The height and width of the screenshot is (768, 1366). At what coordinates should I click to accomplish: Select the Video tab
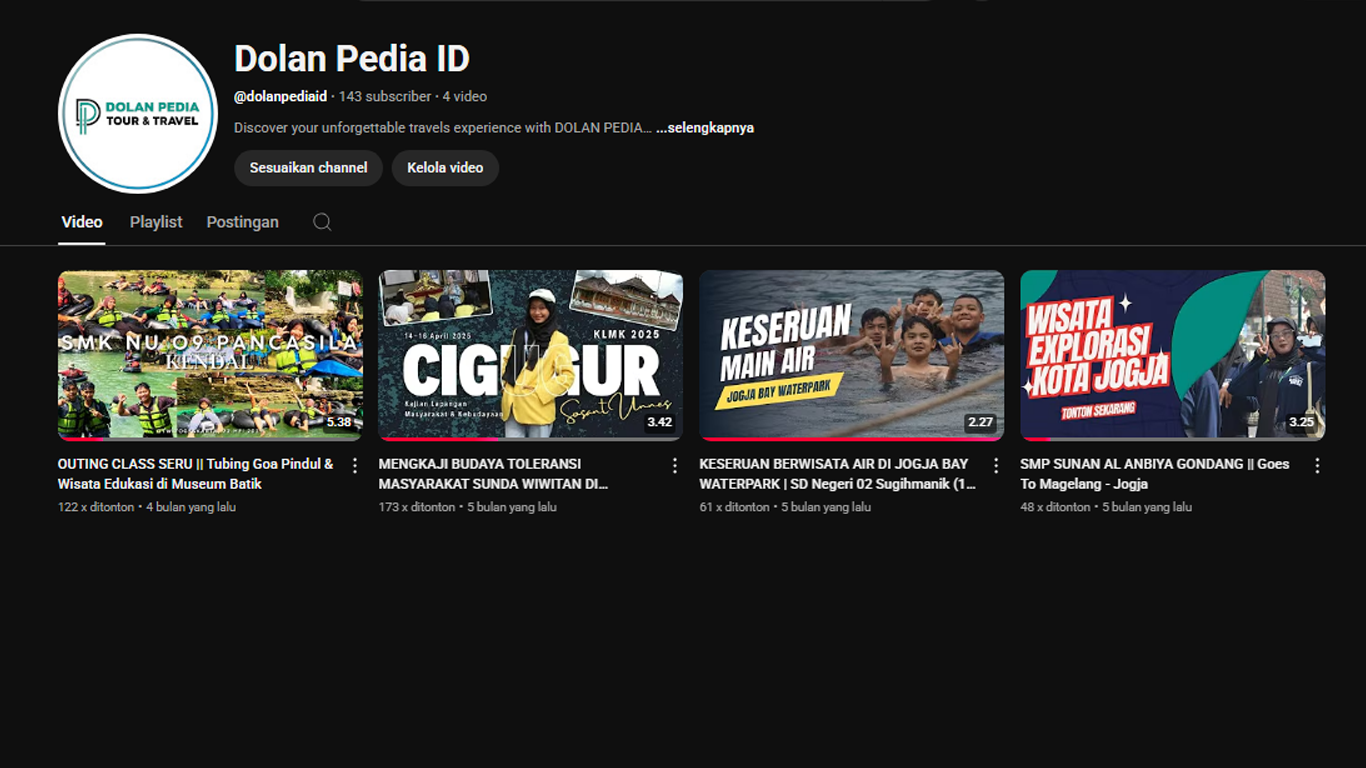click(82, 221)
